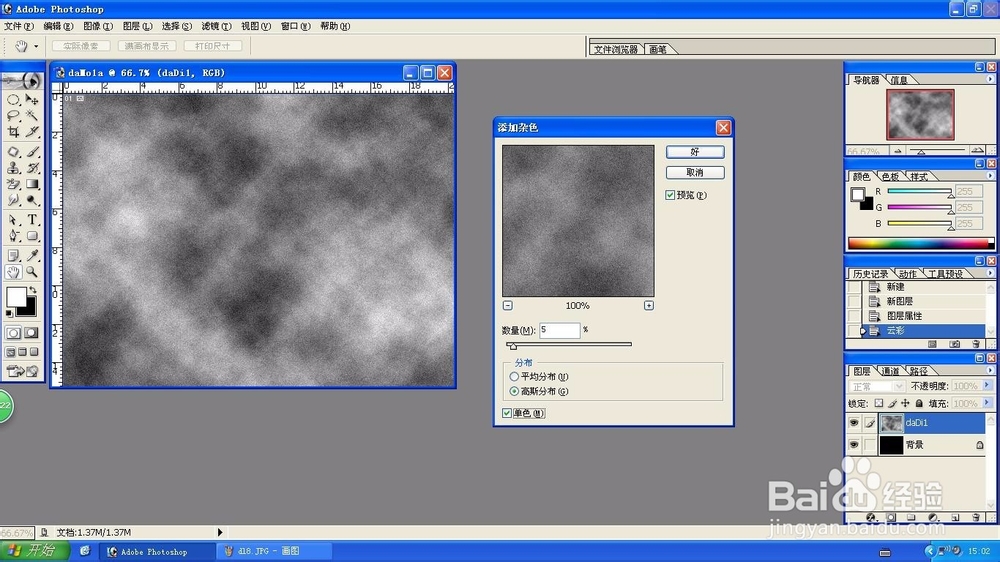Toggle the Preview checkbox in Add Noise

pyautogui.click(x=670, y=195)
